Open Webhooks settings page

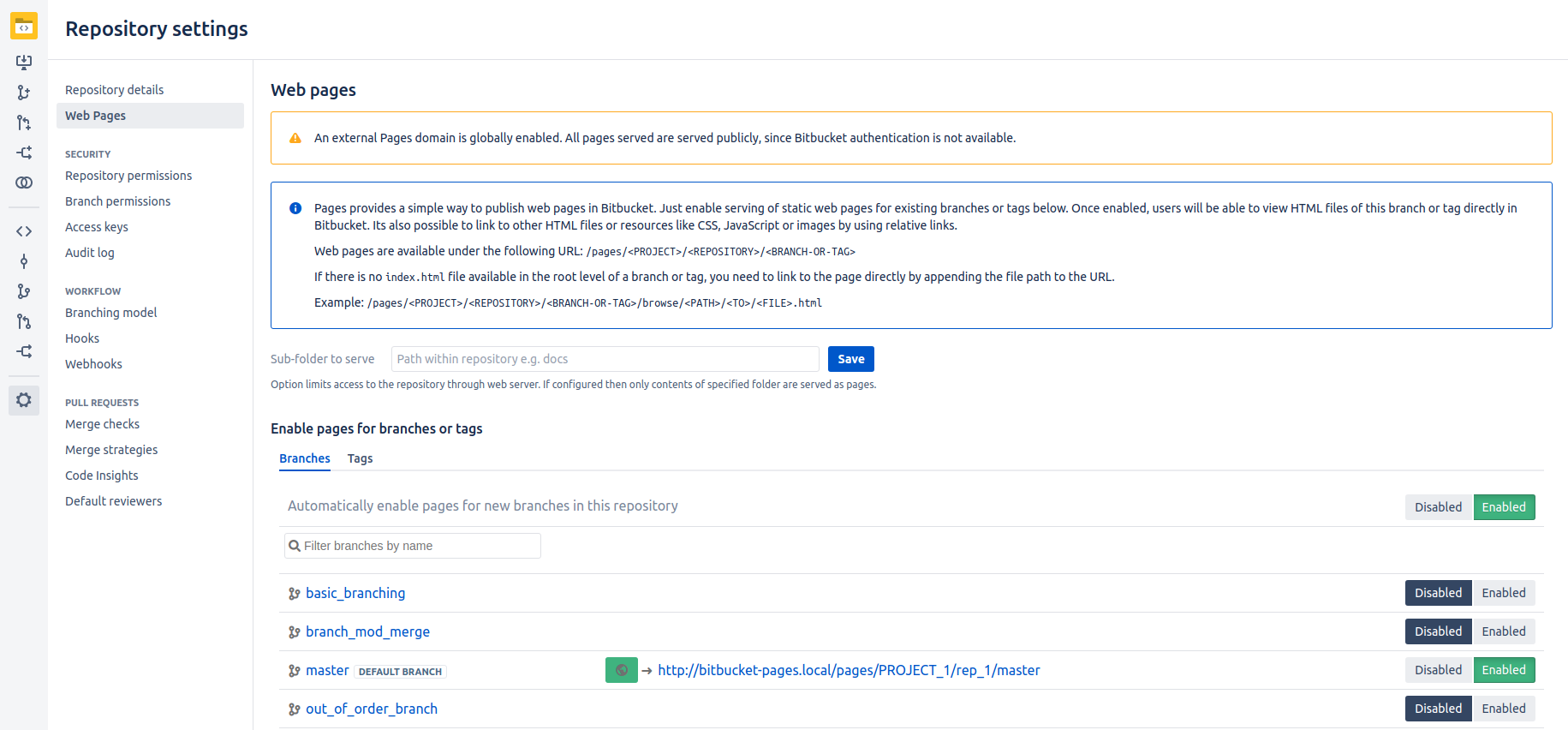(x=94, y=364)
